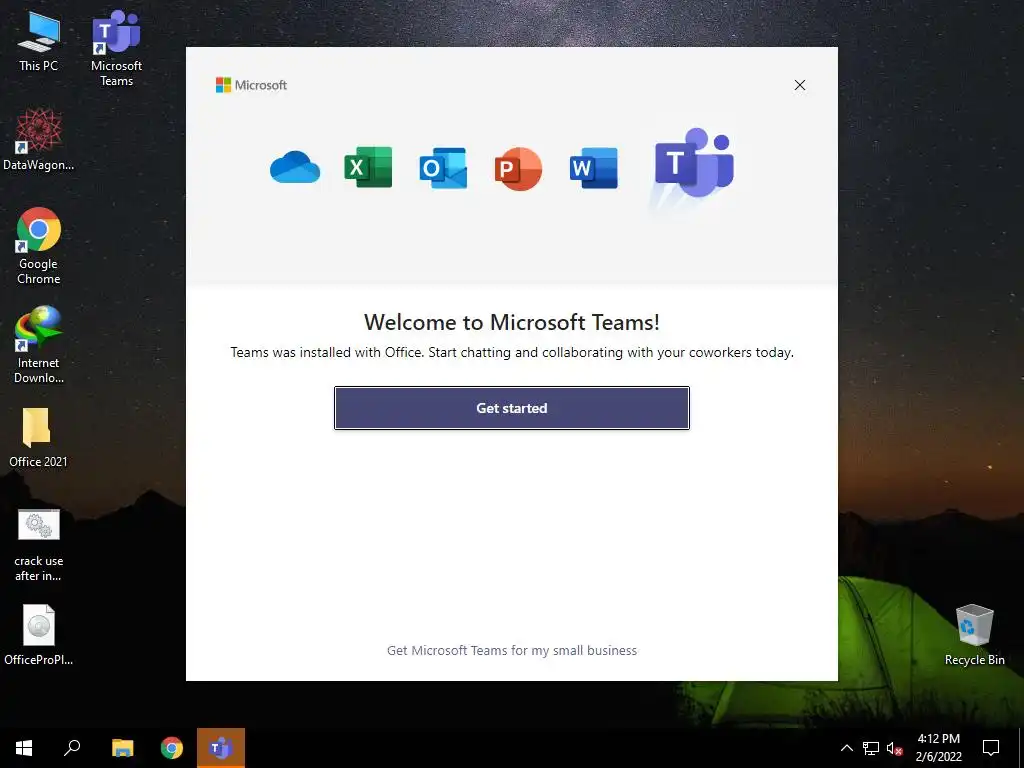This screenshot has height=768, width=1024.
Task: Select the Recycle Bin icon
Action: (x=974, y=634)
